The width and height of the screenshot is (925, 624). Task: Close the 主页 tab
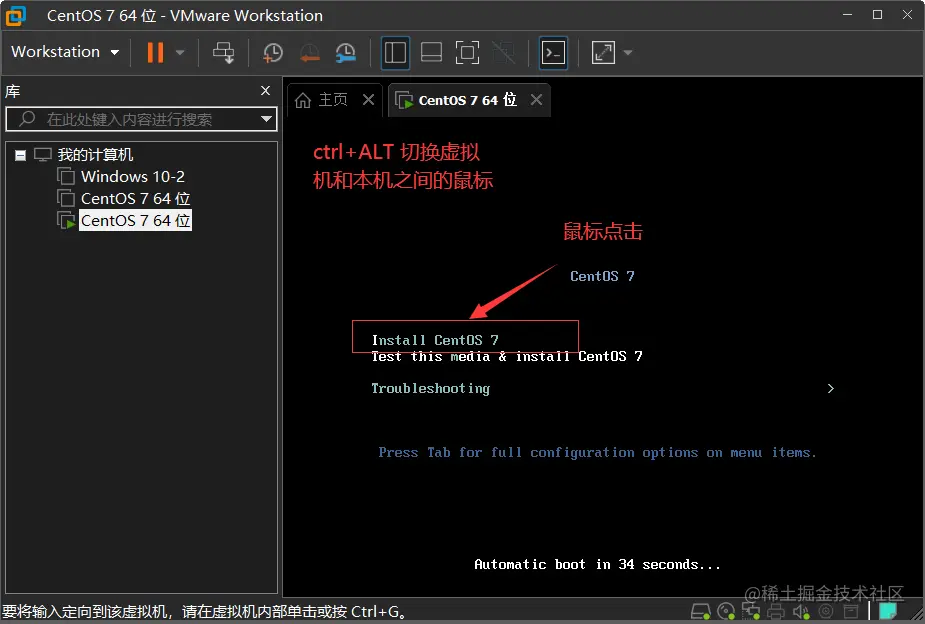coord(369,100)
